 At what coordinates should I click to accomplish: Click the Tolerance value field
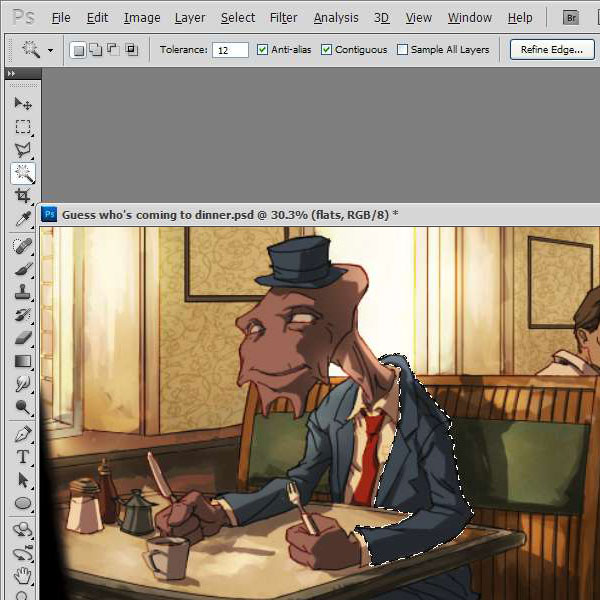click(230, 50)
